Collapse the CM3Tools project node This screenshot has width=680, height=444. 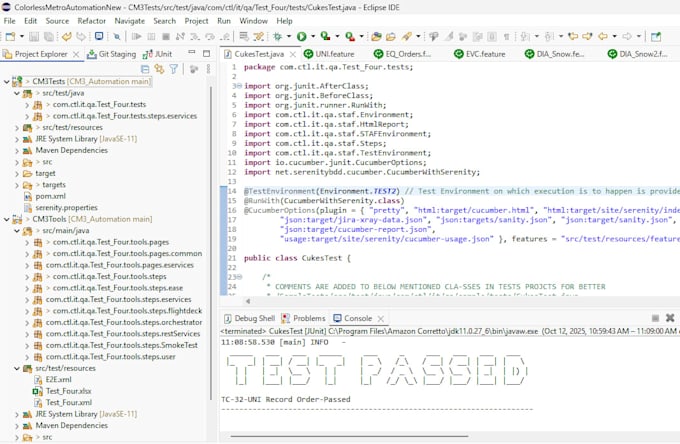[7, 219]
